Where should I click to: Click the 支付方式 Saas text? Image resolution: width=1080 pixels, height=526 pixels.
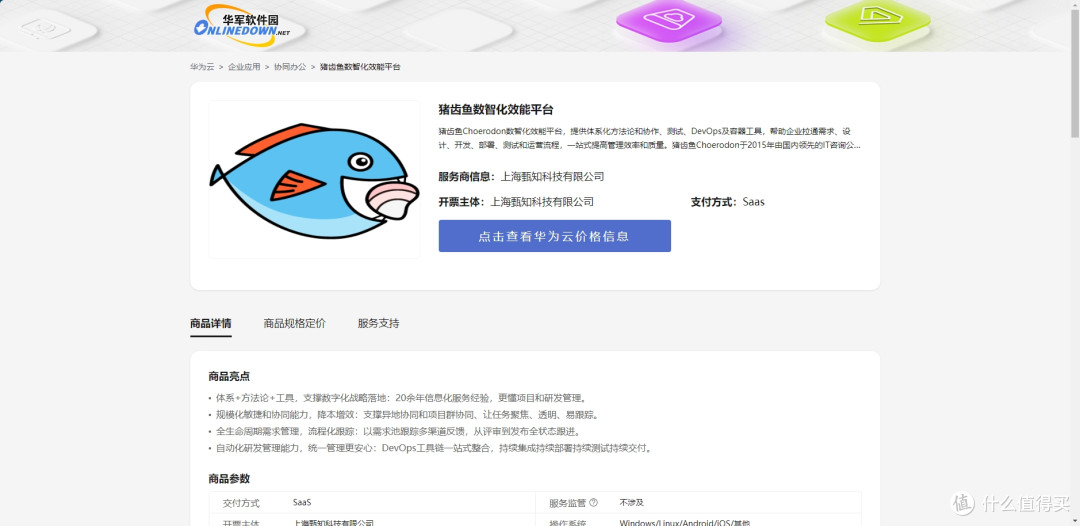[x=727, y=202]
